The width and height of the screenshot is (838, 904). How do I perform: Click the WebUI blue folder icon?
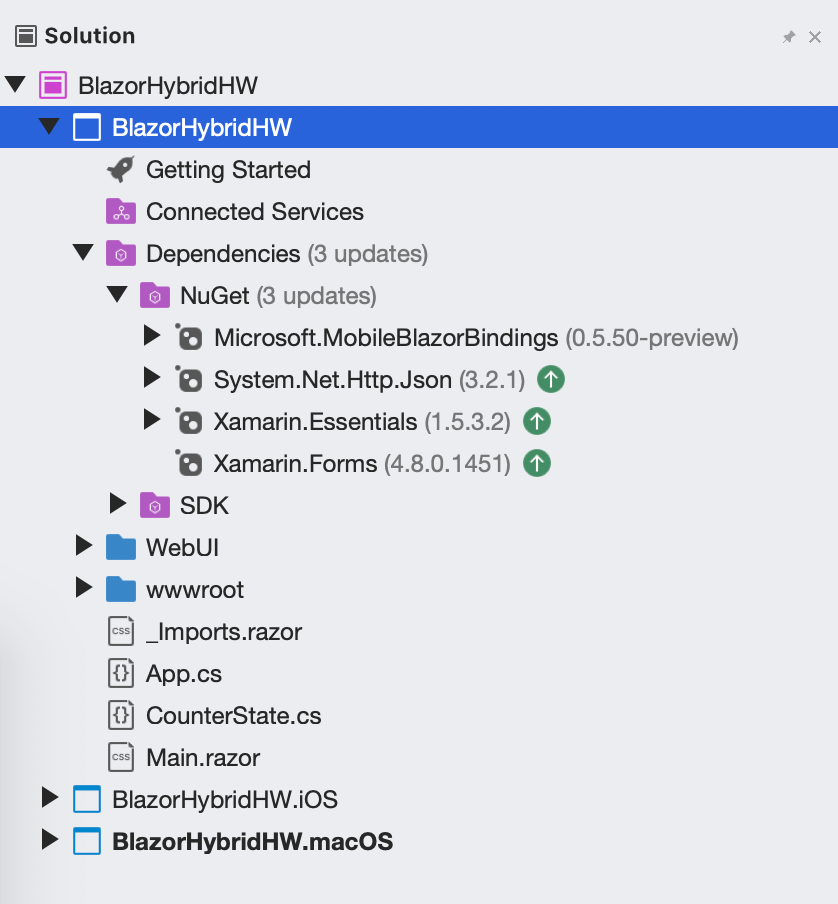pyautogui.click(x=121, y=547)
